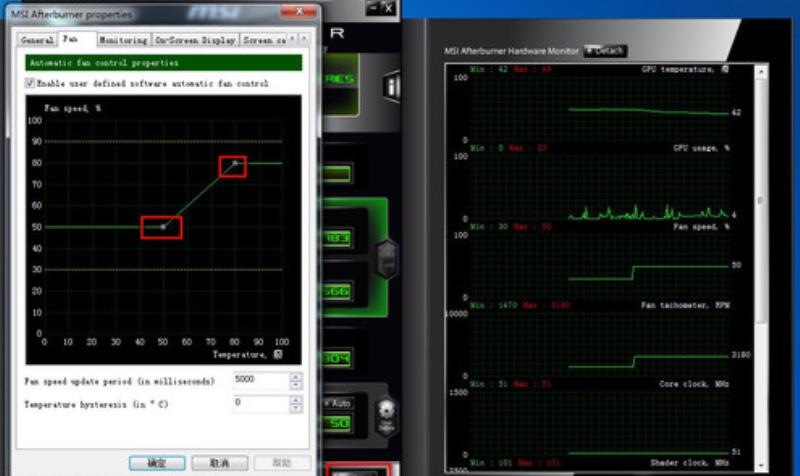This screenshot has height=476, width=800.
Task: Click the temperature unit icon under the fan curve
Action: (x=278, y=354)
